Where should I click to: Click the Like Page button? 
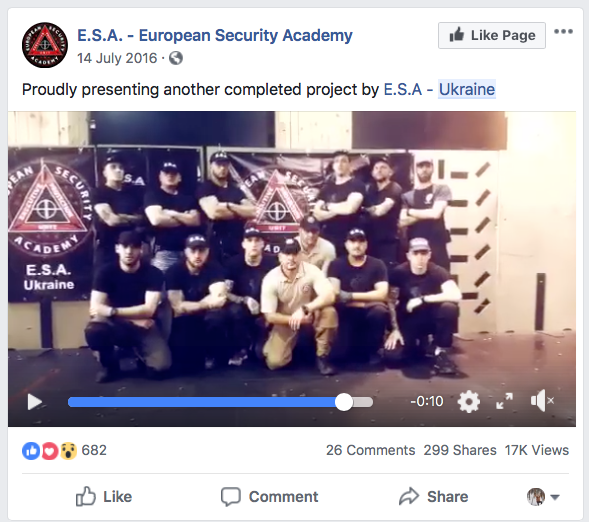492,35
